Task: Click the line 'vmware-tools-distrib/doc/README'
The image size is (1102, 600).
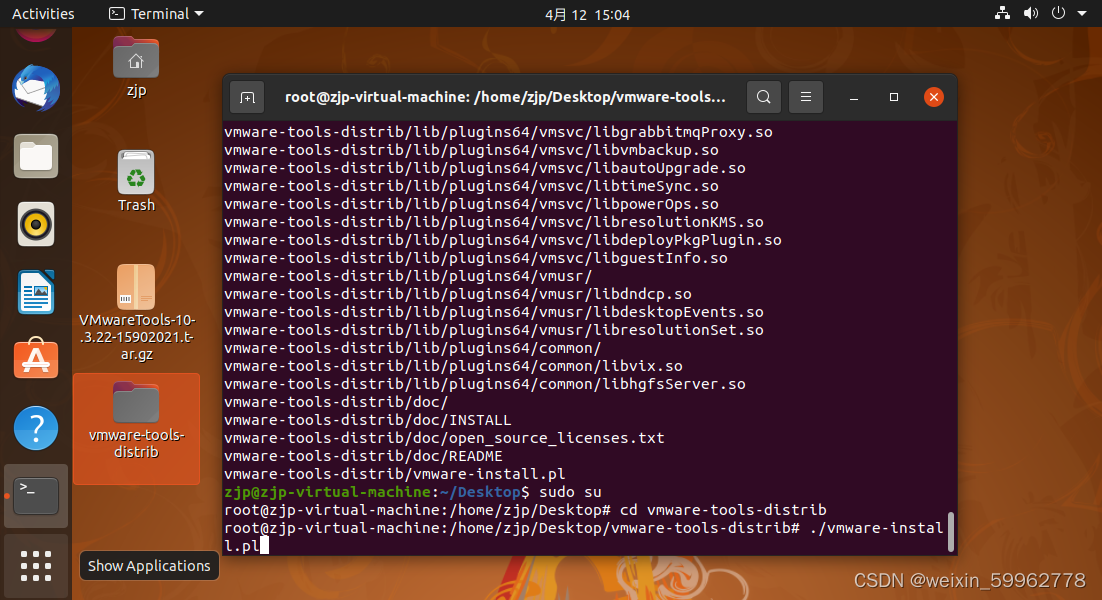Action: [x=363, y=456]
